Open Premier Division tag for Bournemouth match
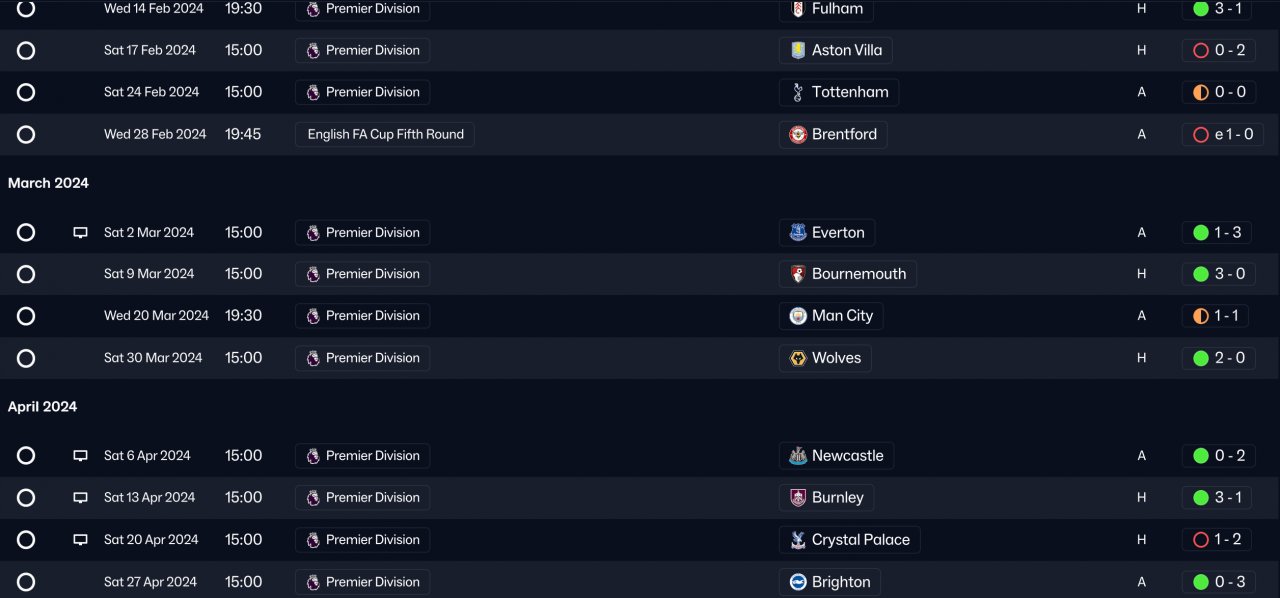Viewport: 1280px width, 598px height. (363, 274)
